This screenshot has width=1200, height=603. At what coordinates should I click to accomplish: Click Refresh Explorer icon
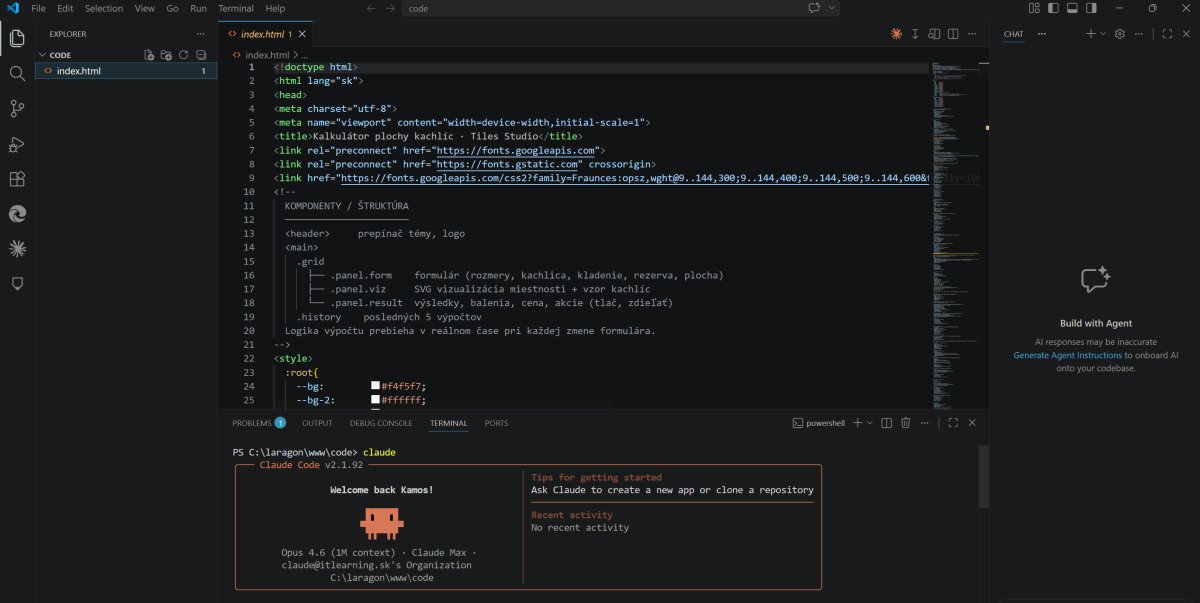183,55
